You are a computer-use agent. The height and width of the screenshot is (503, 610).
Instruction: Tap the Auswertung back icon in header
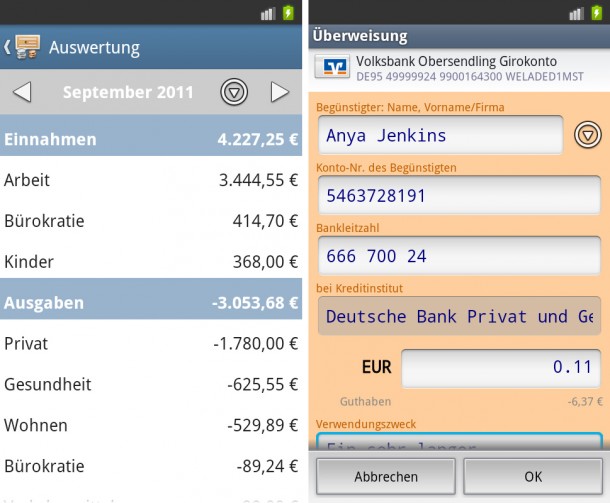[22, 47]
